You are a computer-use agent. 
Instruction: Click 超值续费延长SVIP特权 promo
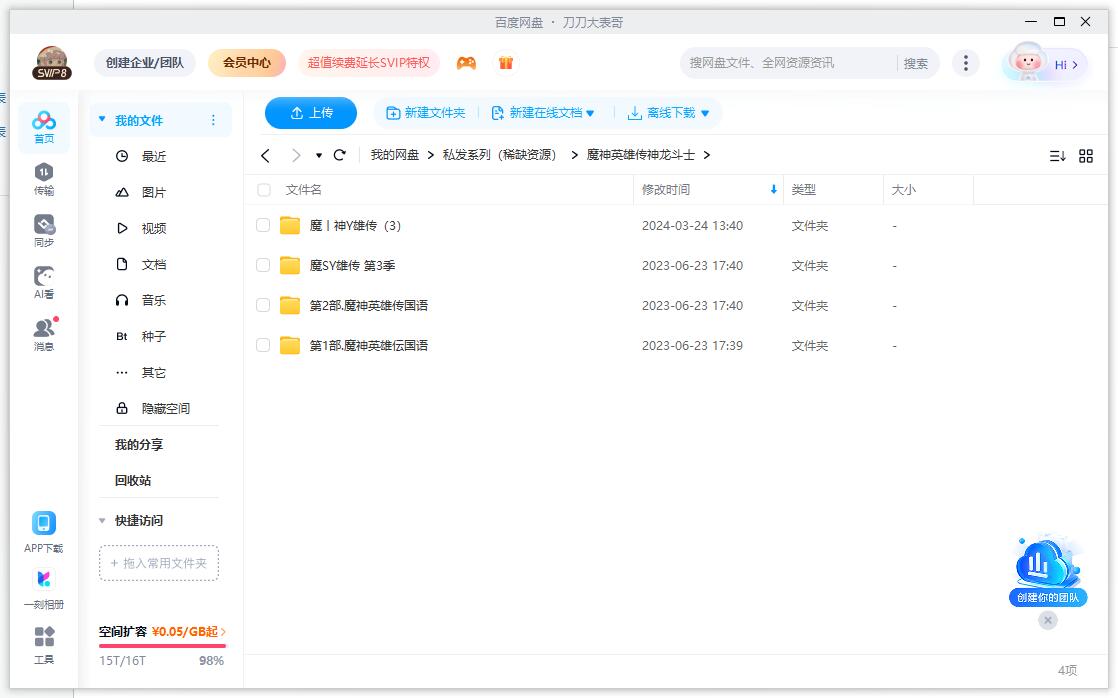tap(369, 63)
